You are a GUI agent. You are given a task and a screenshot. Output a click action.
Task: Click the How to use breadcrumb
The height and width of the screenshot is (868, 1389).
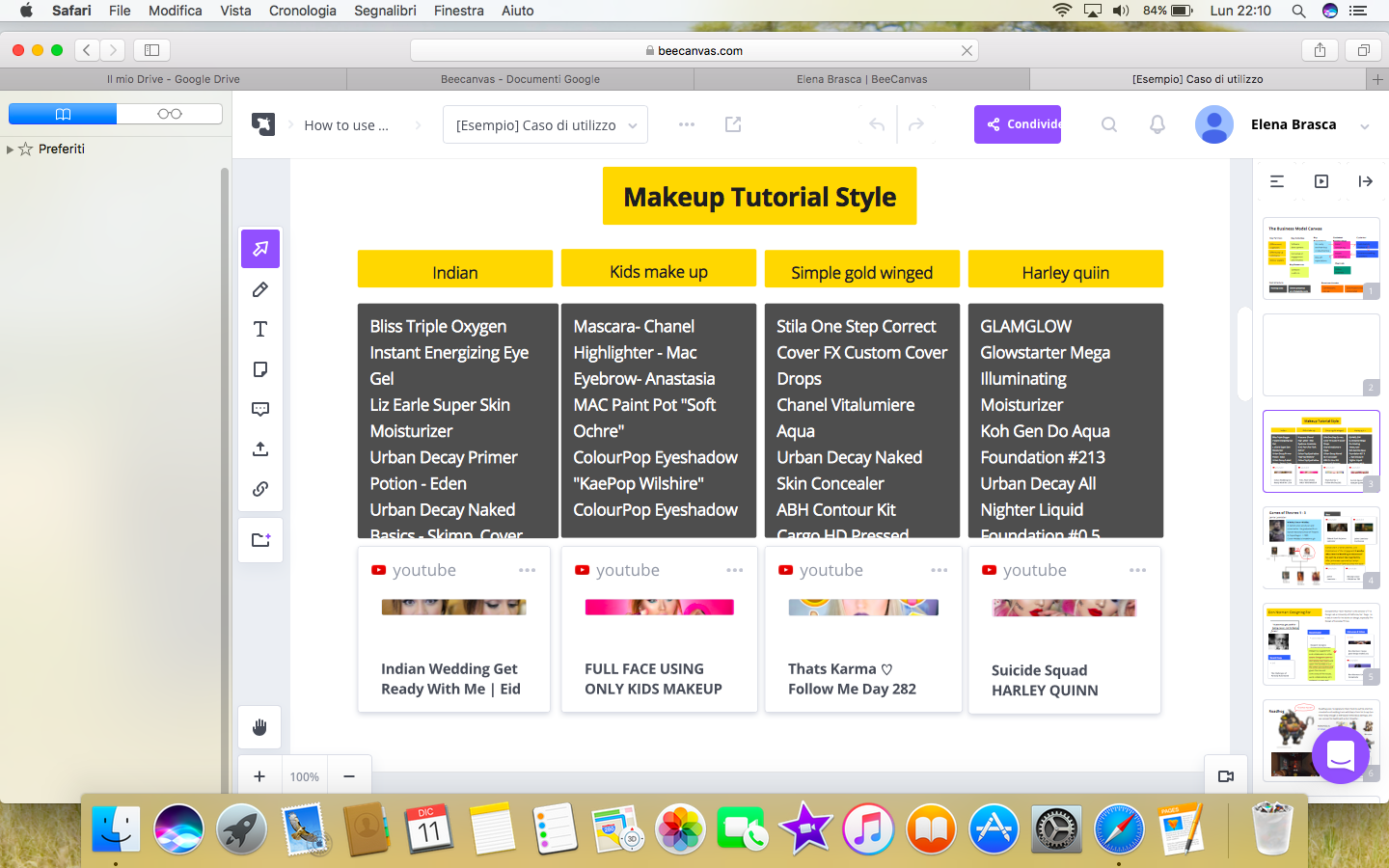pos(346,125)
